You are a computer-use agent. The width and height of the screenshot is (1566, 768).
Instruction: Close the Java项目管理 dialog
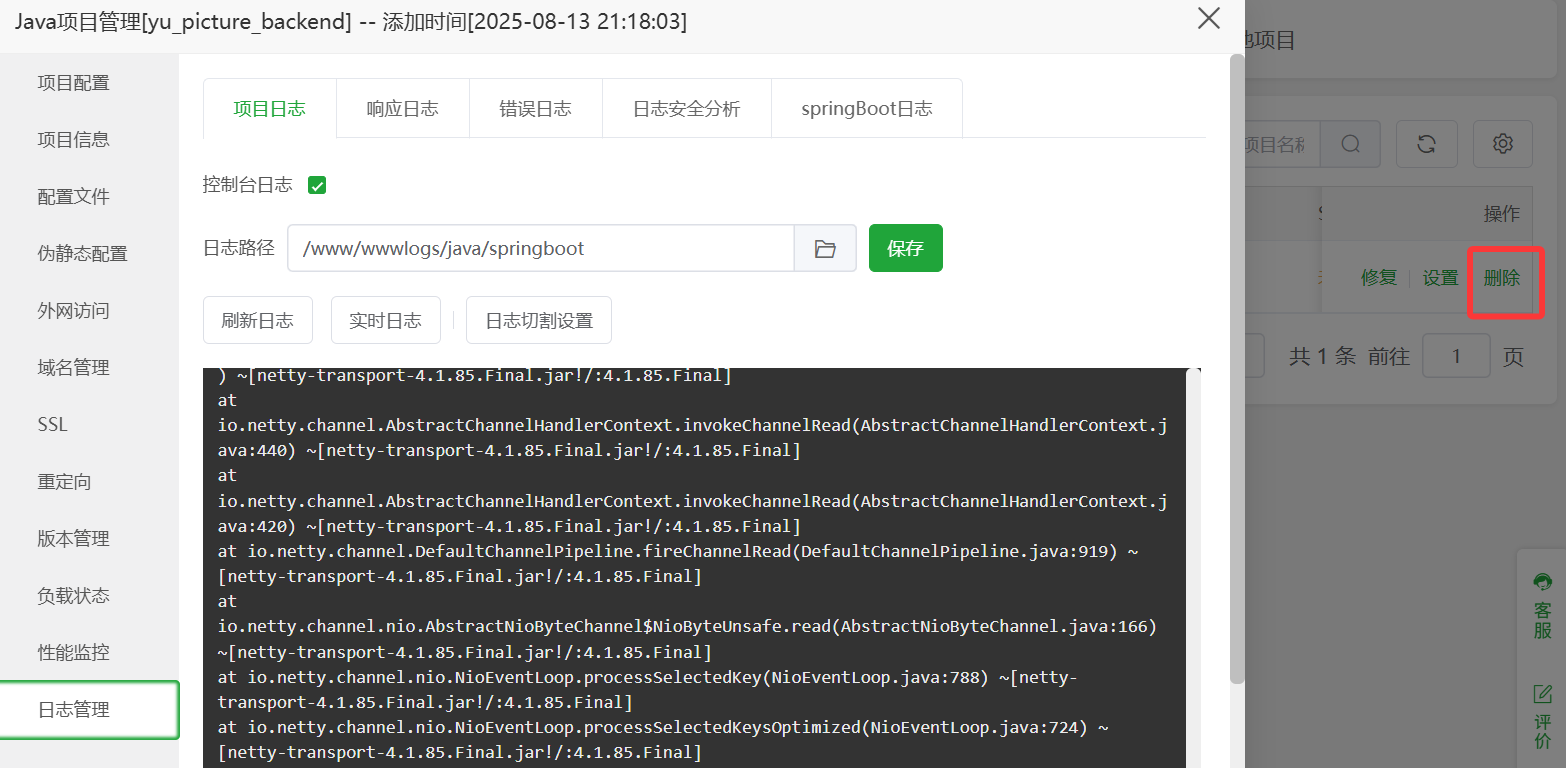pyautogui.click(x=1209, y=18)
